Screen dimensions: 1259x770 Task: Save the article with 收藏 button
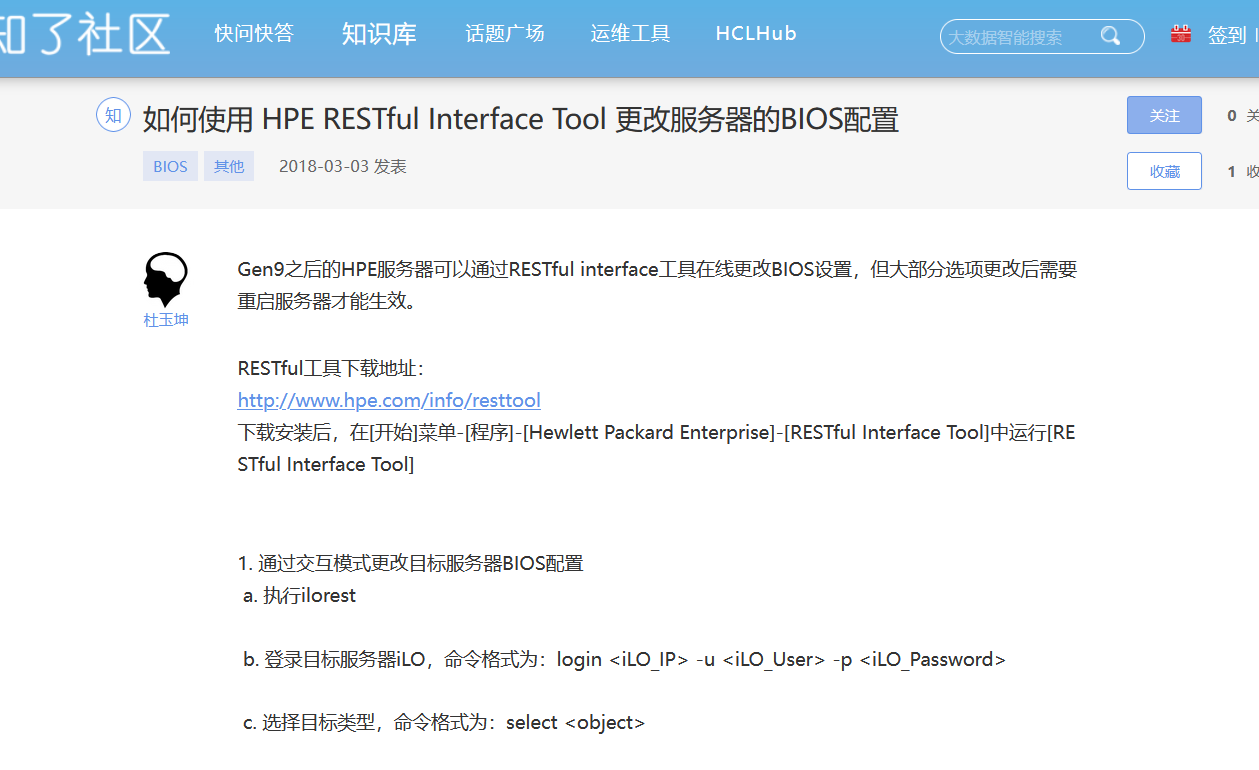click(1164, 171)
